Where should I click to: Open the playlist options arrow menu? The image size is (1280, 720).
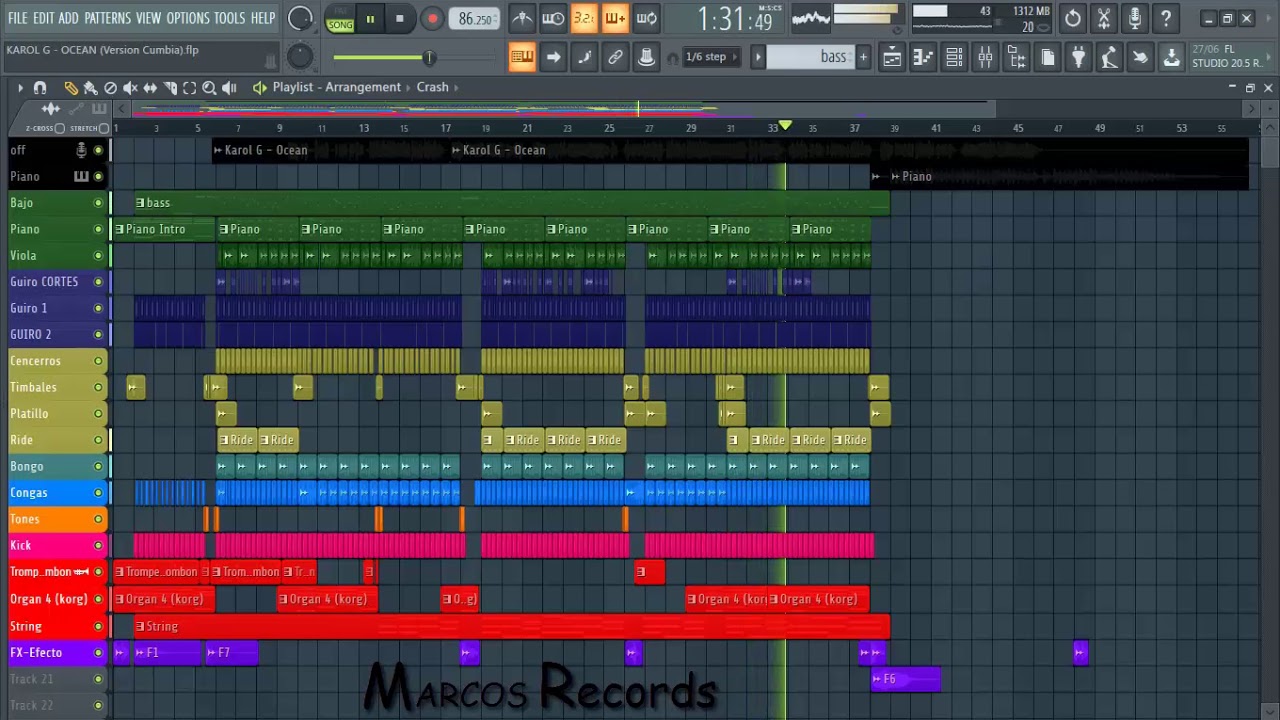pos(20,88)
